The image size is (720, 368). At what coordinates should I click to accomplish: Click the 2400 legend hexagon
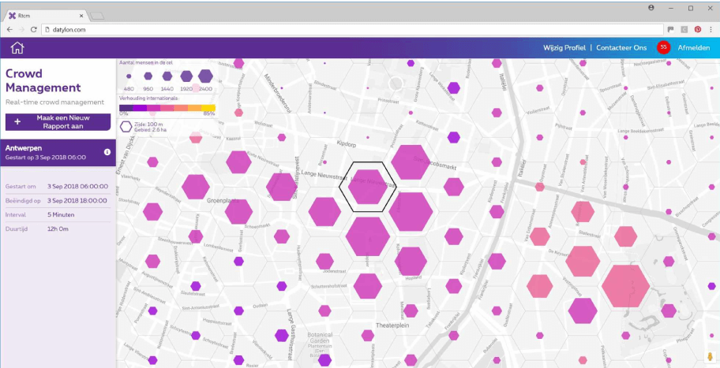pyautogui.click(x=206, y=76)
